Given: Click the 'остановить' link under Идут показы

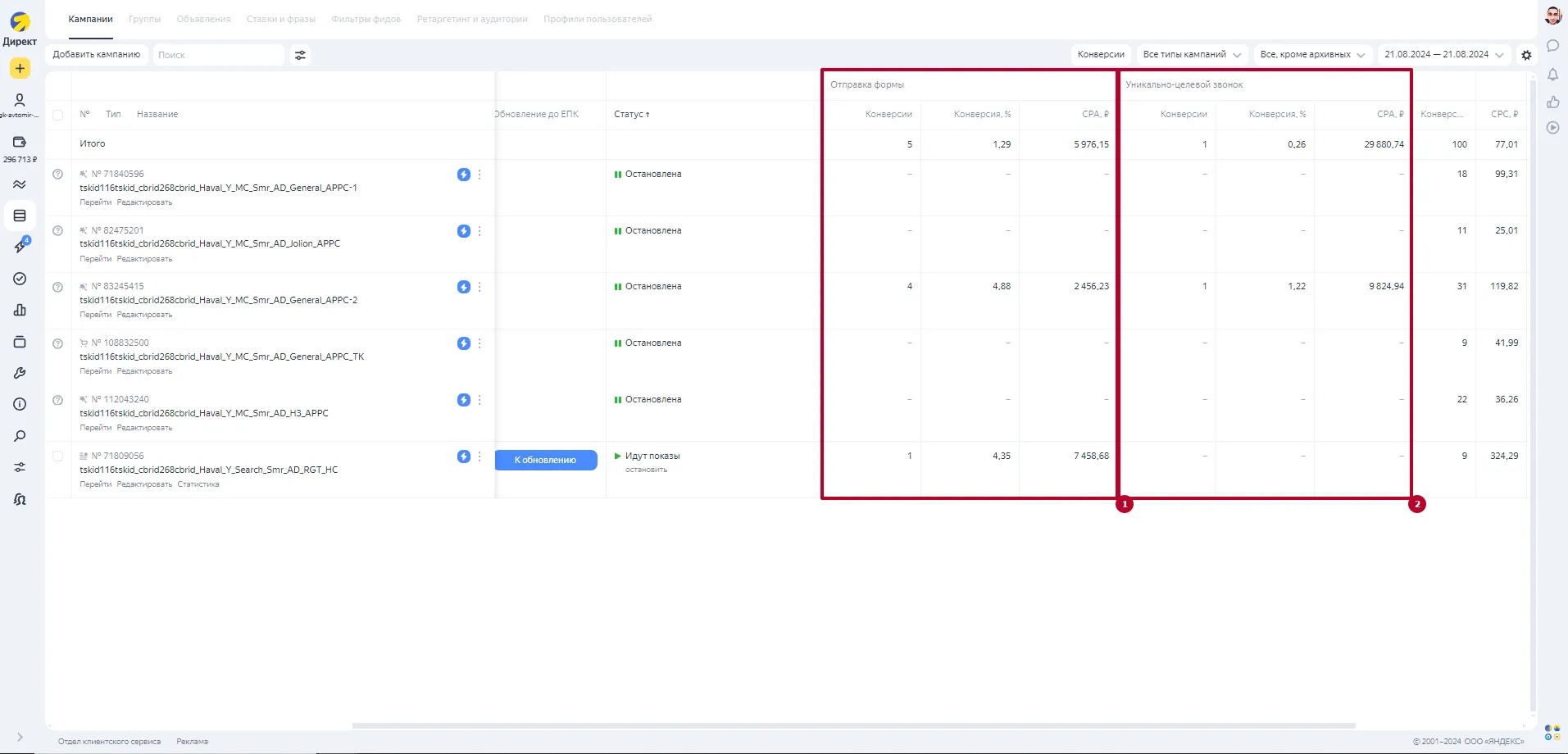Looking at the screenshot, I should (646, 470).
